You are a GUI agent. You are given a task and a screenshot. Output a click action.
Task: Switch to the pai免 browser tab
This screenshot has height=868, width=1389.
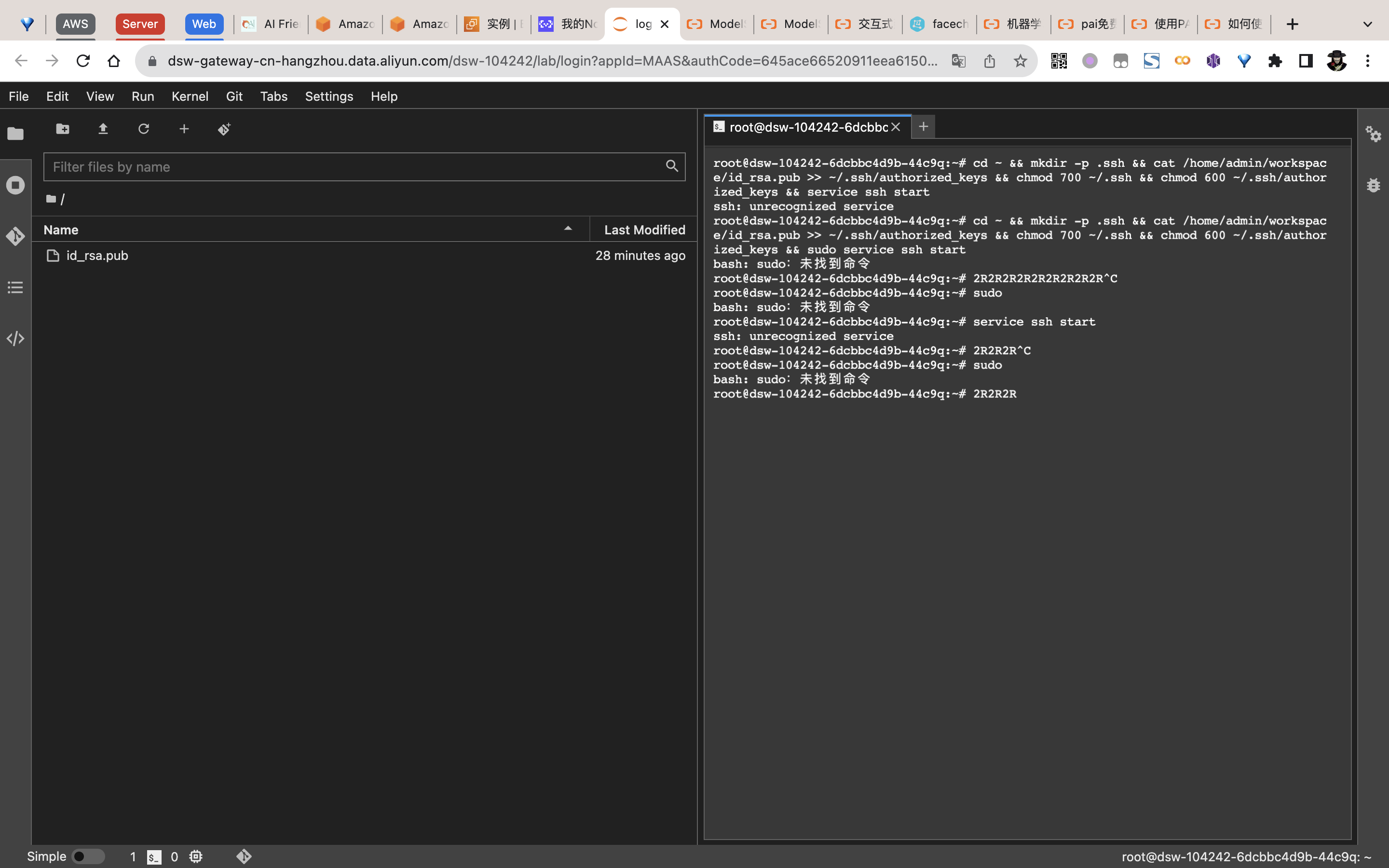pos(1088,24)
